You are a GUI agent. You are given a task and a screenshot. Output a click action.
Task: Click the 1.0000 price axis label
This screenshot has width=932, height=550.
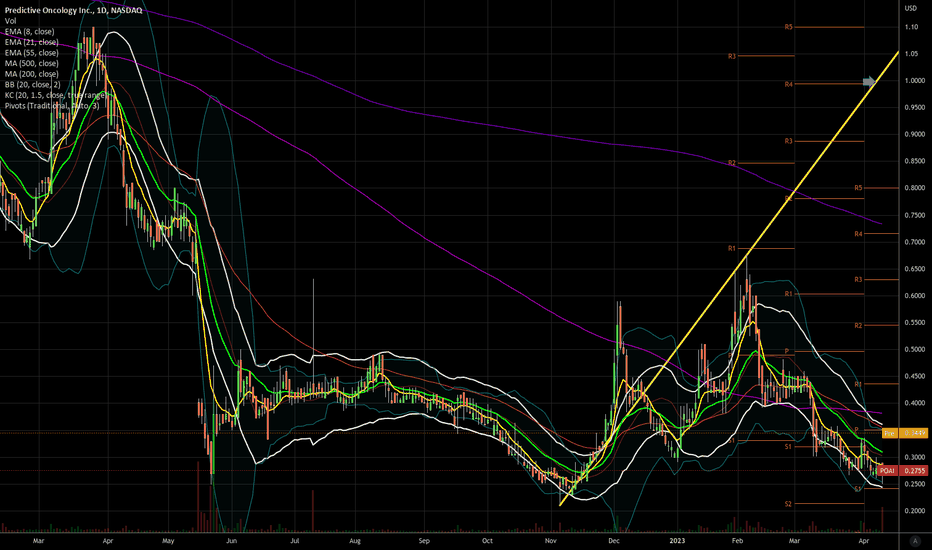(915, 81)
